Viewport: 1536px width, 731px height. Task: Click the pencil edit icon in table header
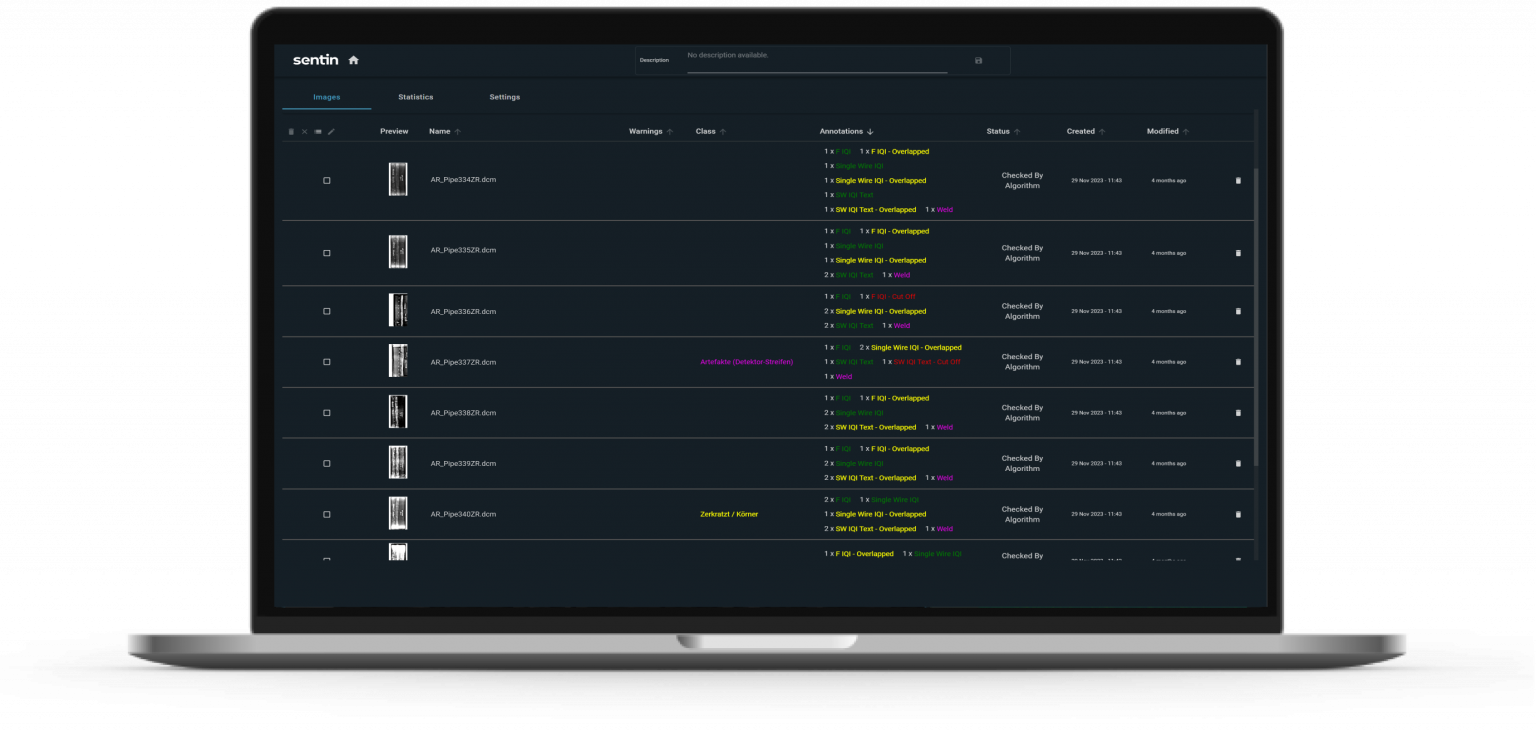(x=331, y=132)
